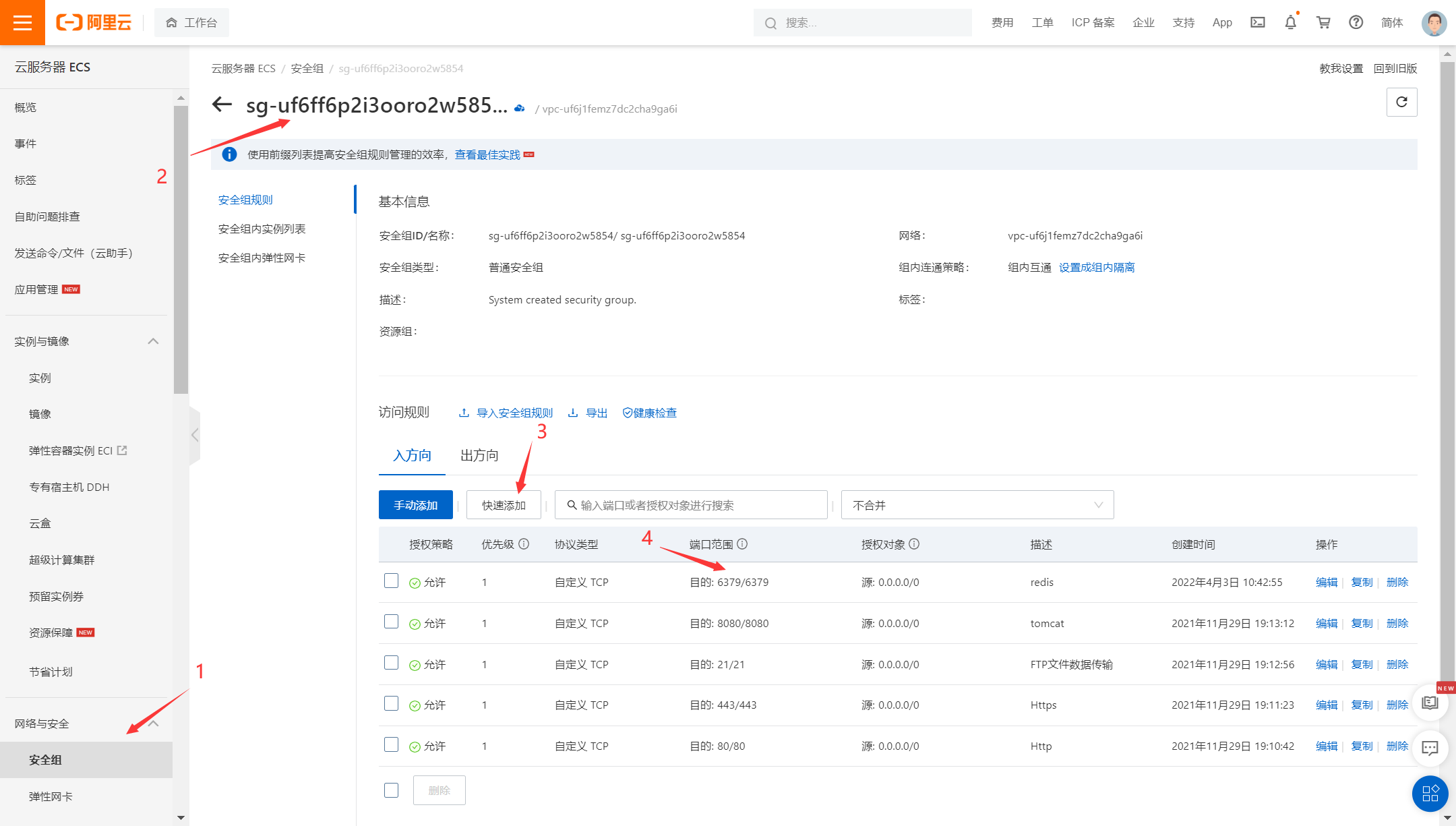The width and height of the screenshot is (1456, 826).
Task: Open the shopping cart icon
Action: (1323, 22)
